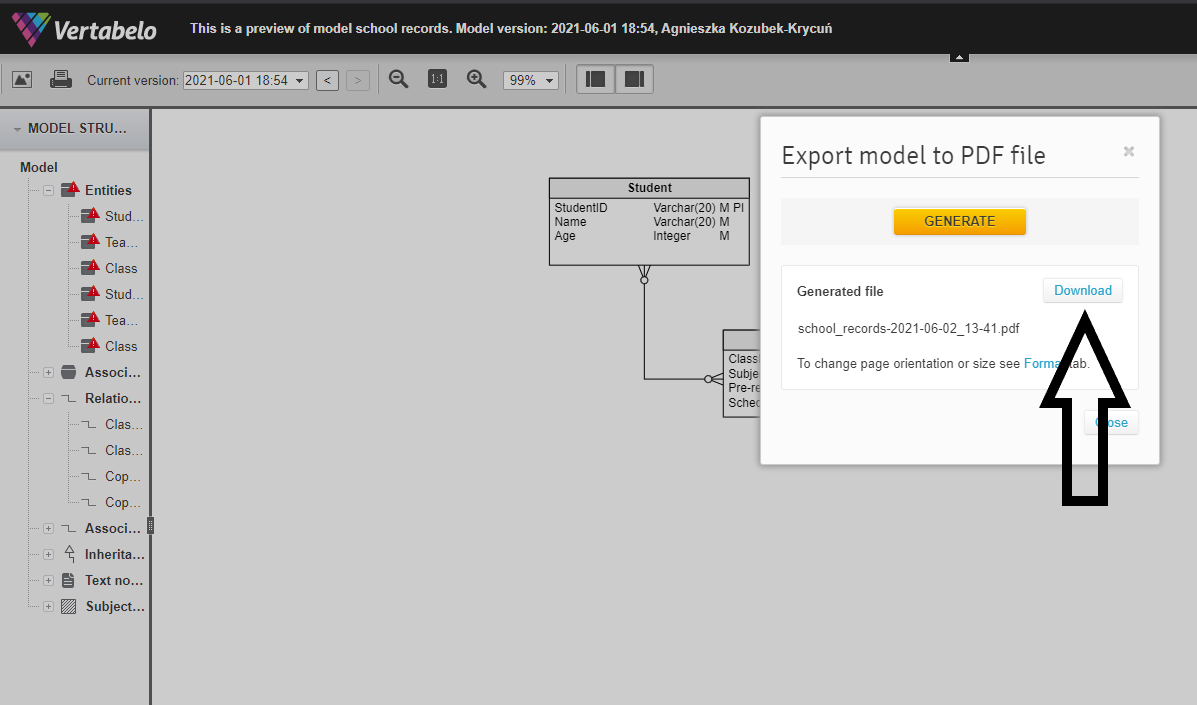The image size is (1197, 705).
Task: Go to previous model version arrow
Action: click(x=327, y=80)
